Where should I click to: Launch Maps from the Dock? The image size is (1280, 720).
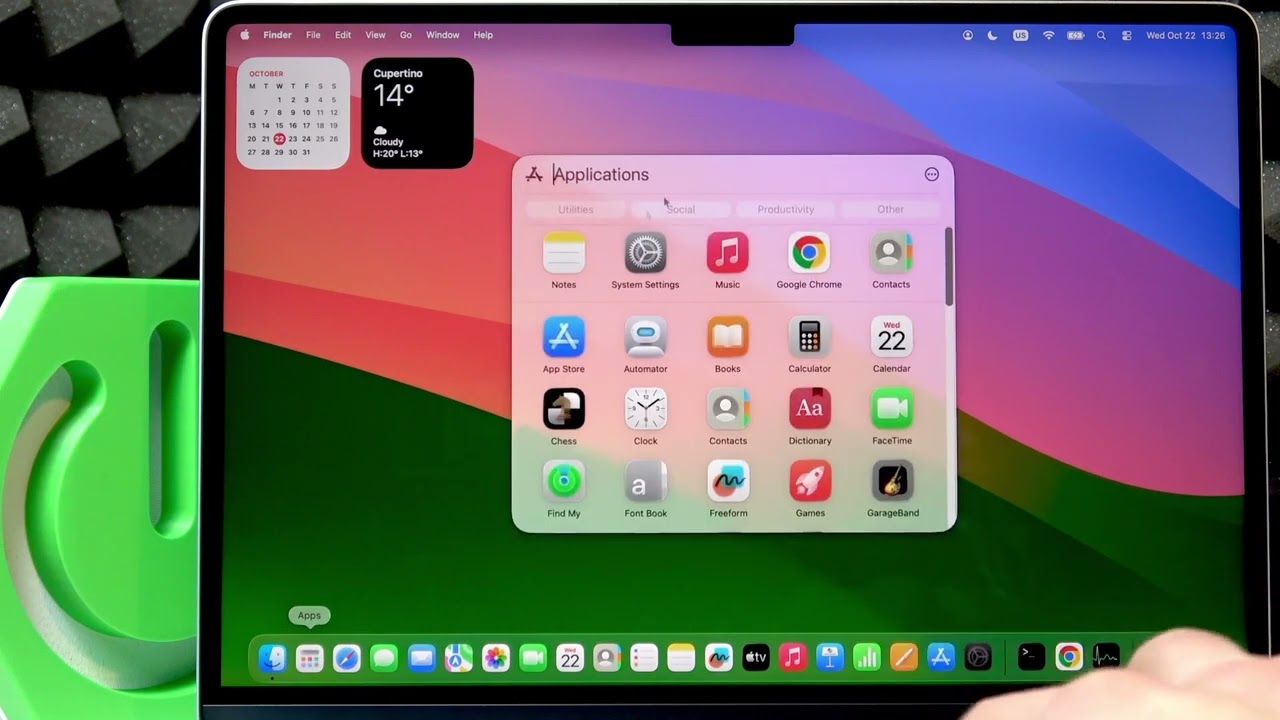(459, 658)
